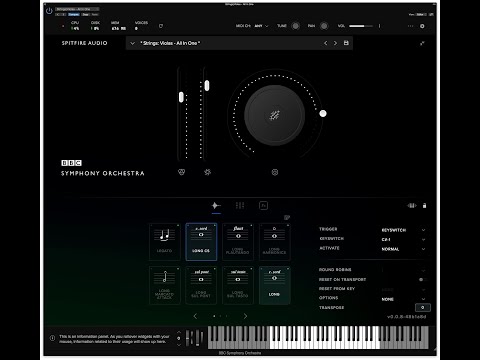The width and height of the screenshot is (480, 360).
Task: Select the Legato articulation
Action: [x=165, y=242]
